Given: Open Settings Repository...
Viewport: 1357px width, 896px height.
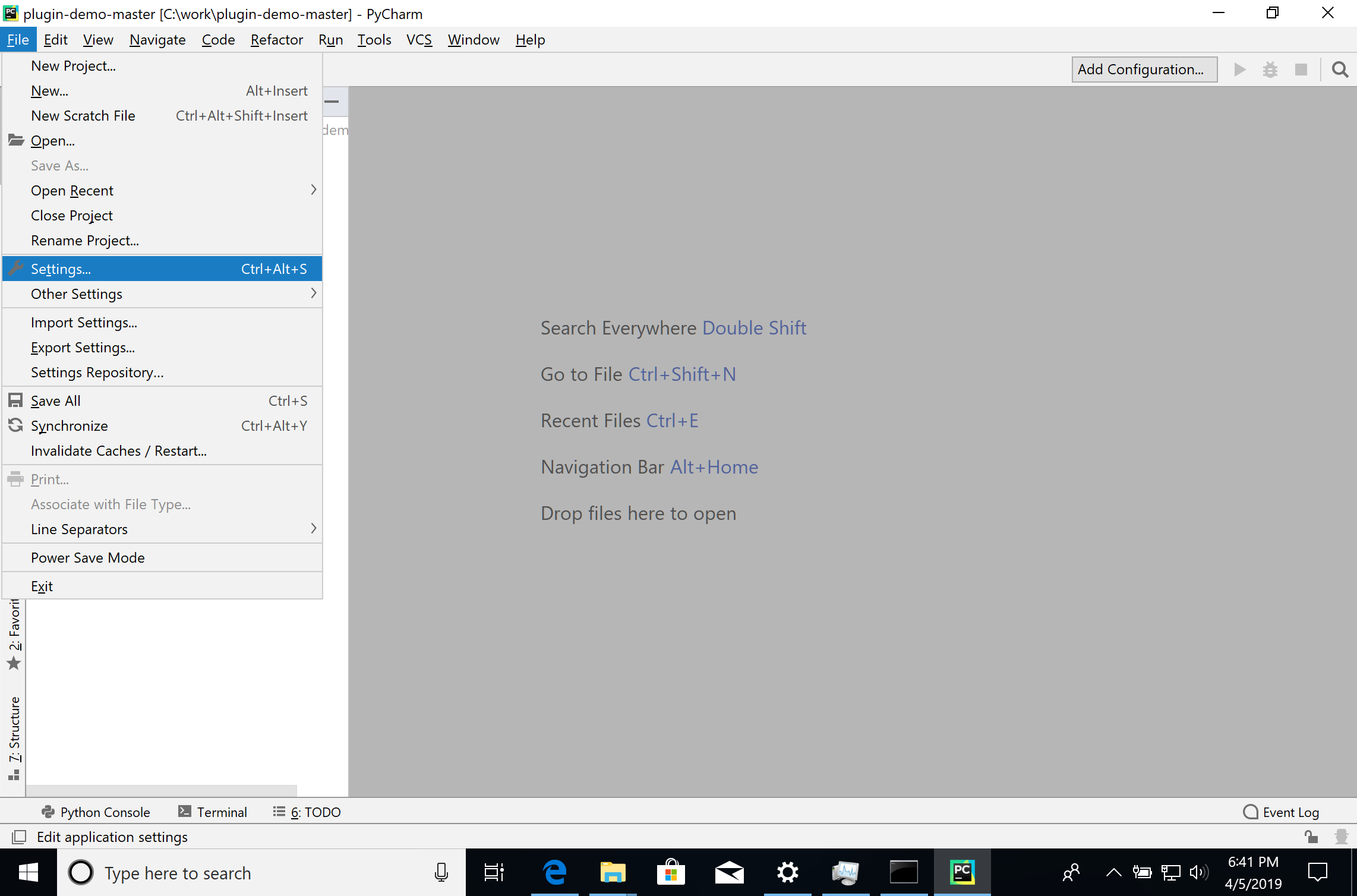Looking at the screenshot, I should click(162, 373).
